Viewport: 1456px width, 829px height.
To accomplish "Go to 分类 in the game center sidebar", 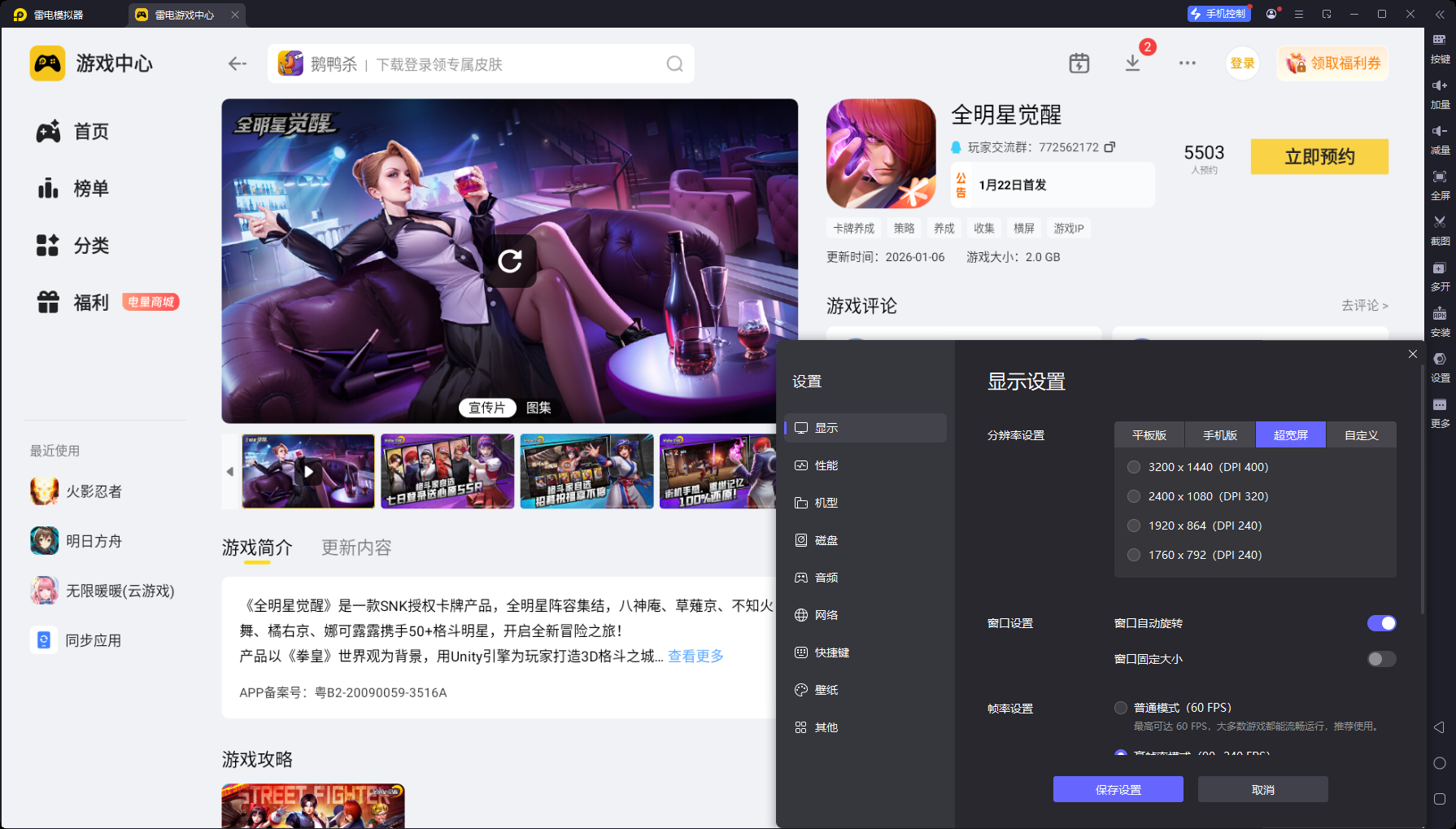I will point(72,246).
